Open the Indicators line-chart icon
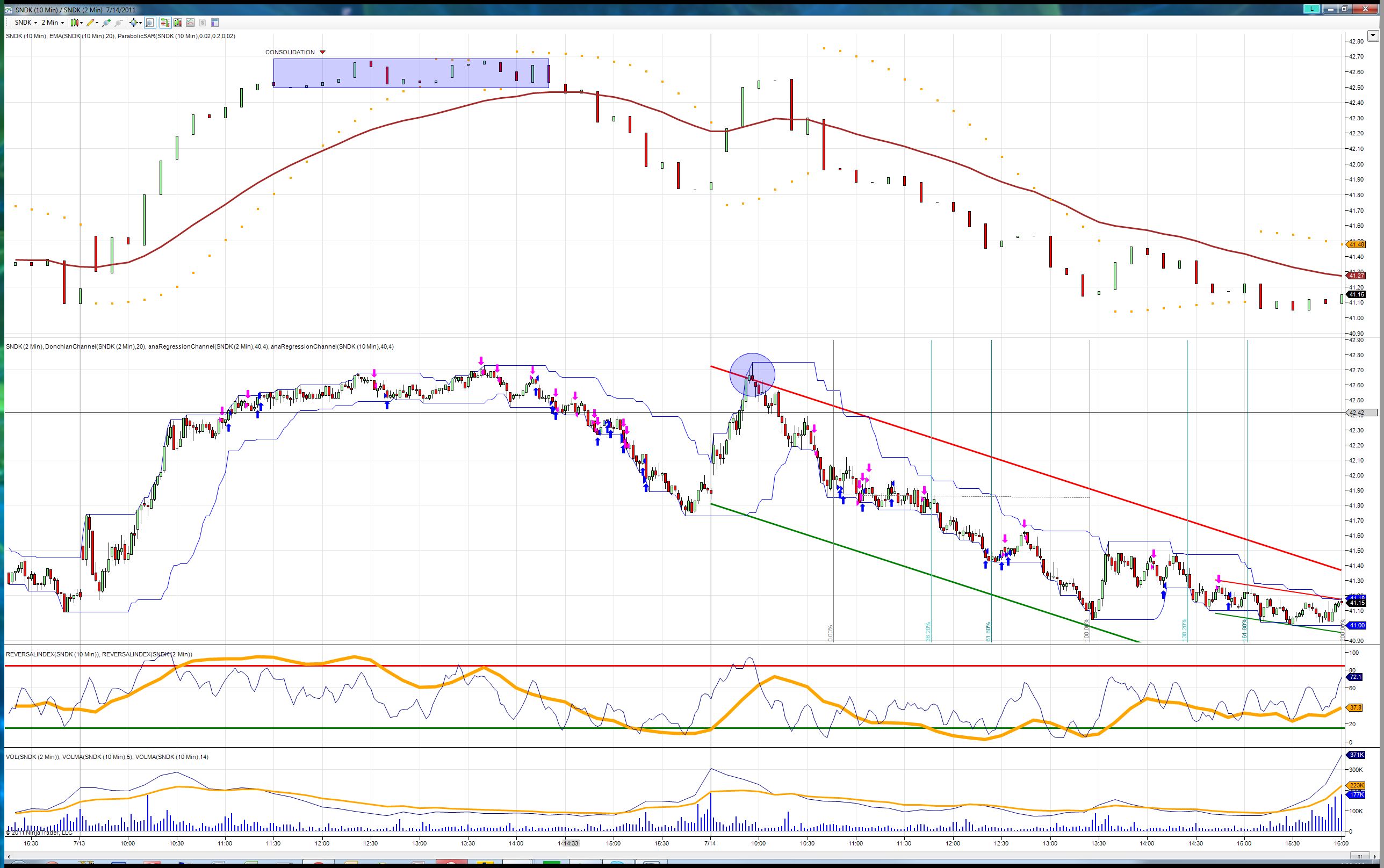 click(x=190, y=23)
